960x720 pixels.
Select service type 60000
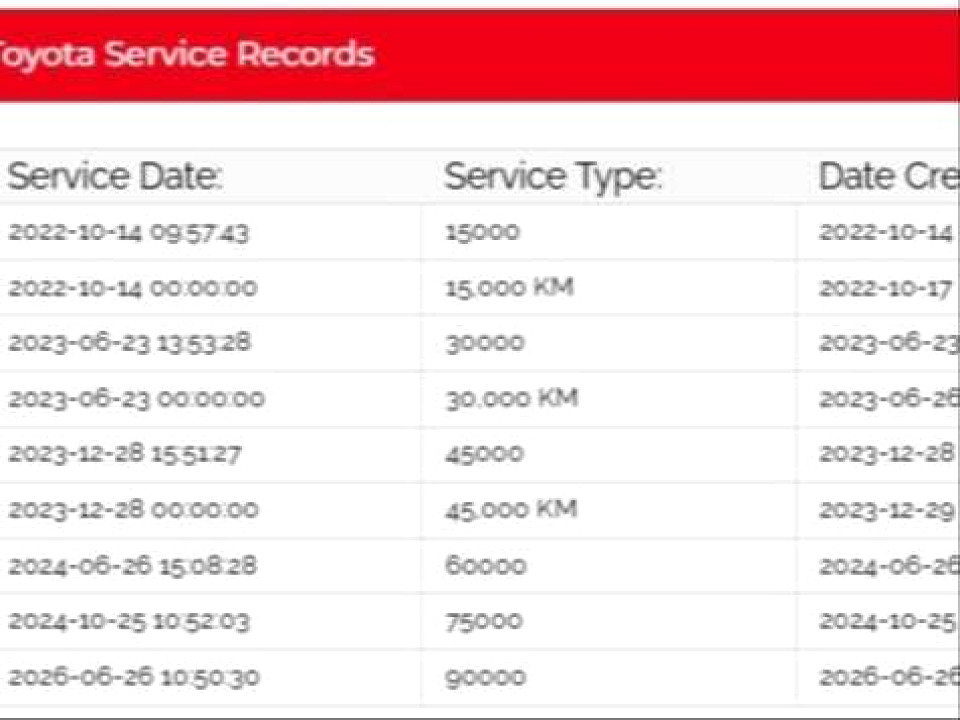click(x=486, y=565)
